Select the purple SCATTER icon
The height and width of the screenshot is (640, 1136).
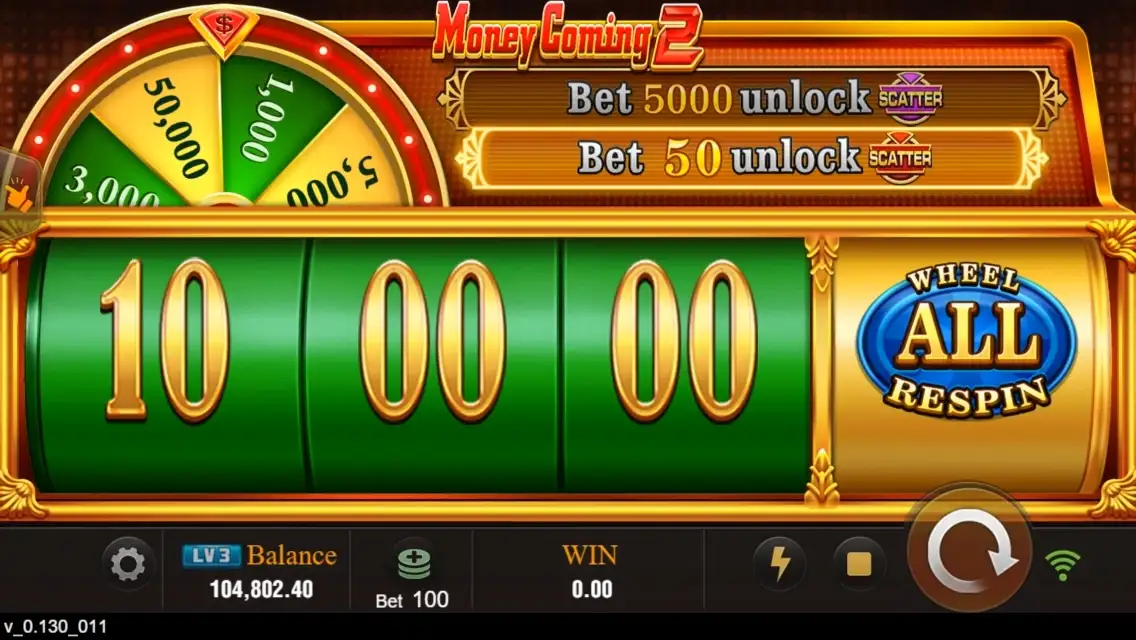(x=911, y=99)
